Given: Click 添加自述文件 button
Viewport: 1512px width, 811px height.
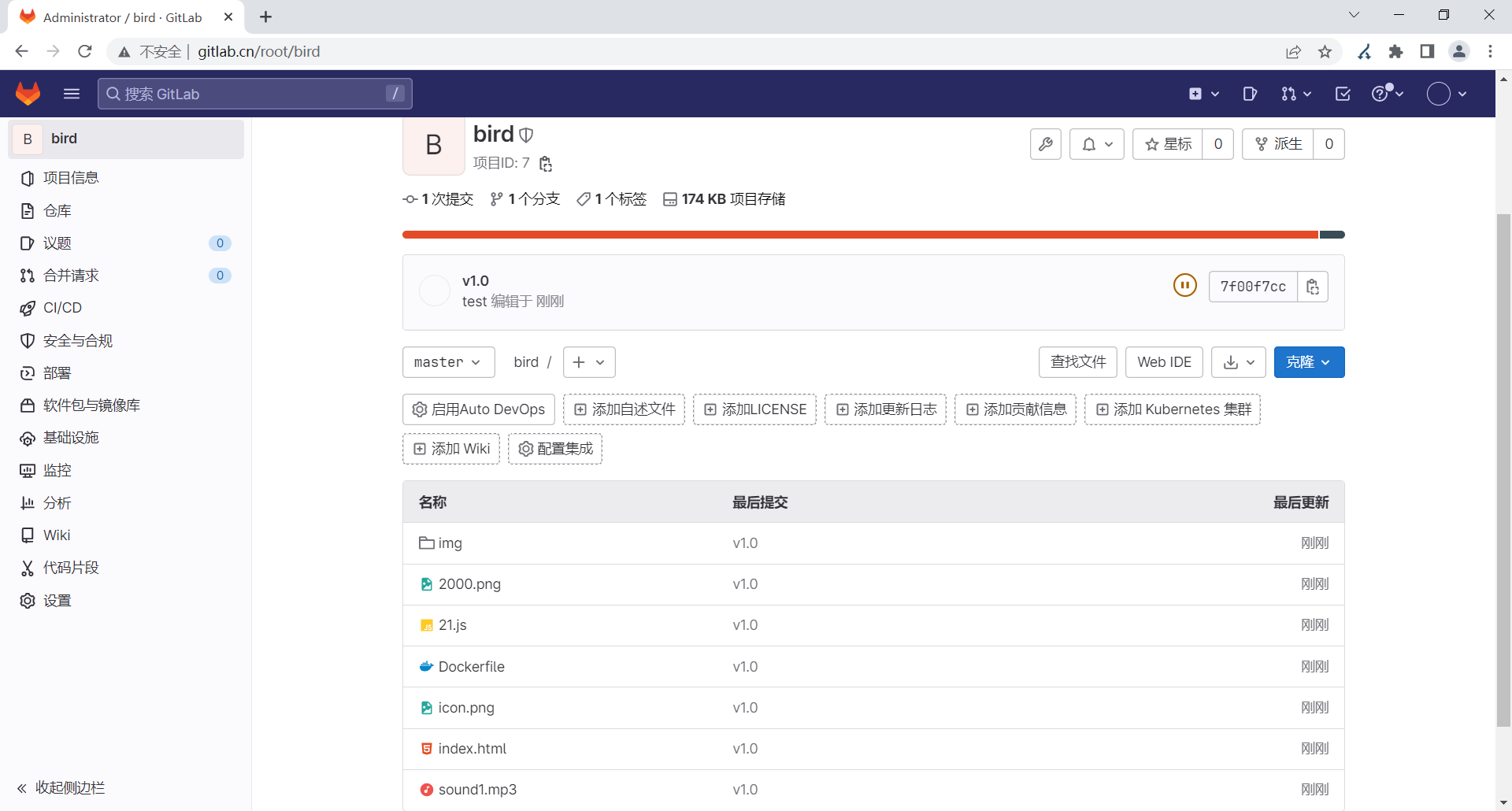Looking at the screenshot, I should click(624, 409).
